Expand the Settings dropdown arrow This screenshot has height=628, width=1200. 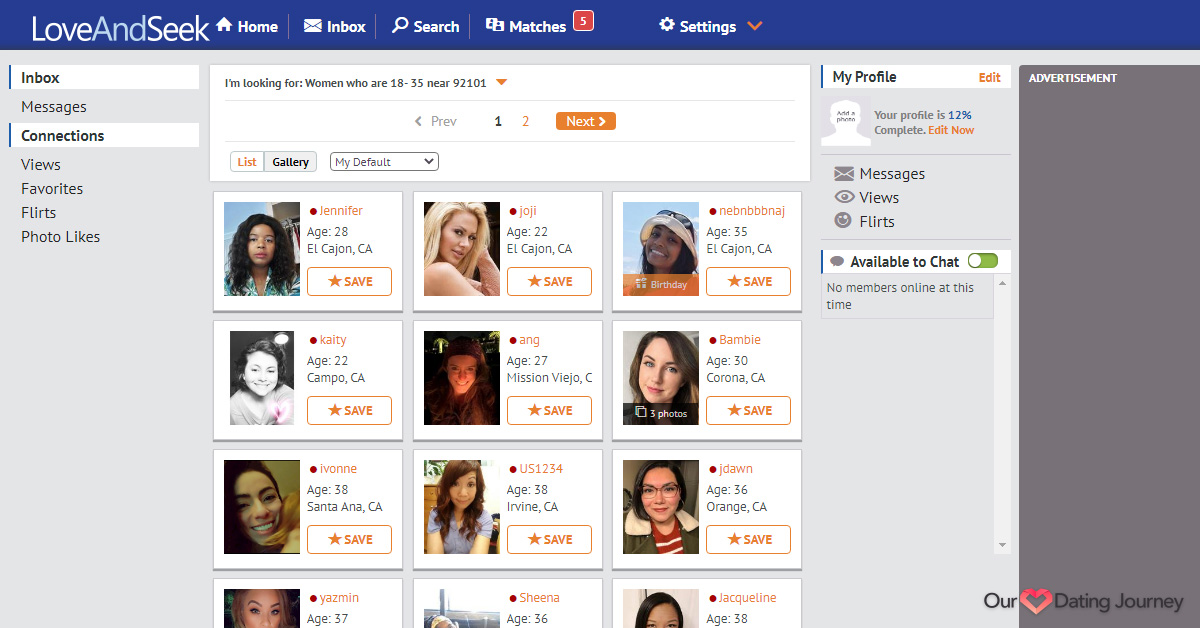point(755,26)
